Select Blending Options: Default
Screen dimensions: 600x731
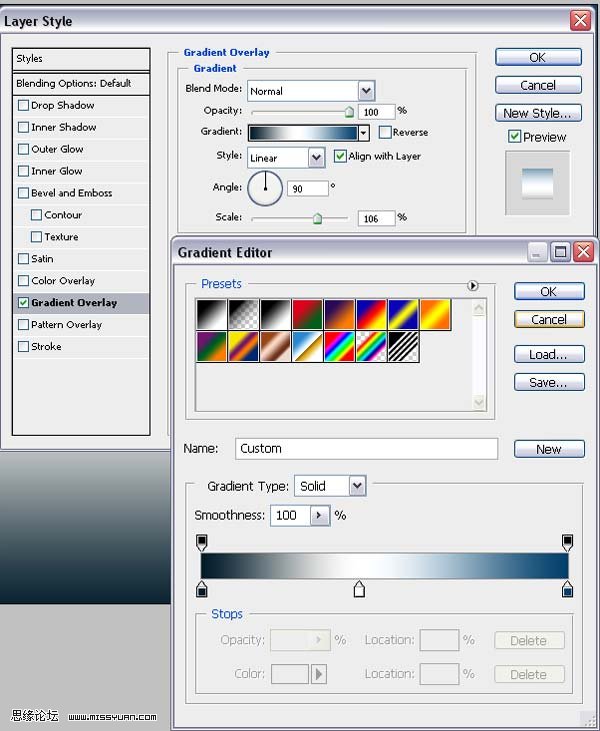click(81, 84)
